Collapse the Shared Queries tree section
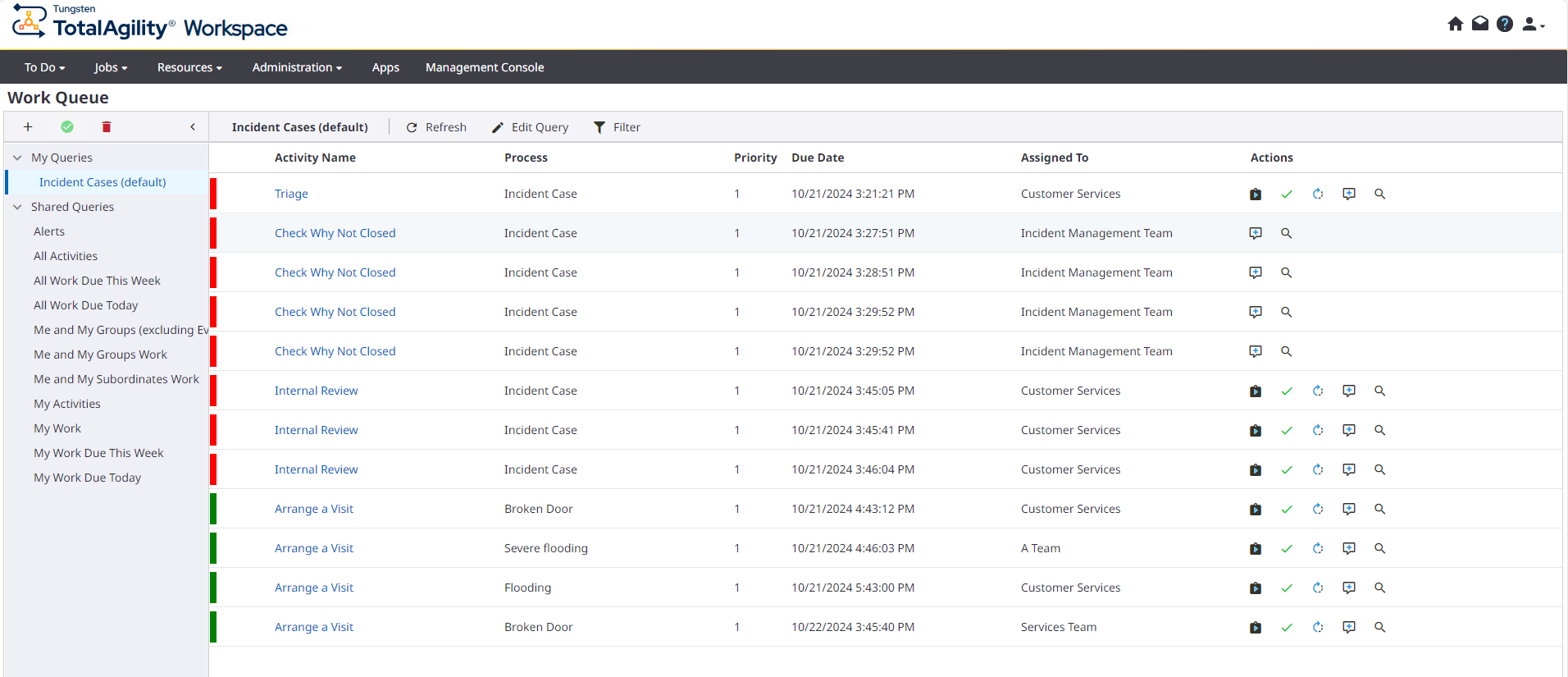Screen dimensions: 1568x677 (17, 208)
